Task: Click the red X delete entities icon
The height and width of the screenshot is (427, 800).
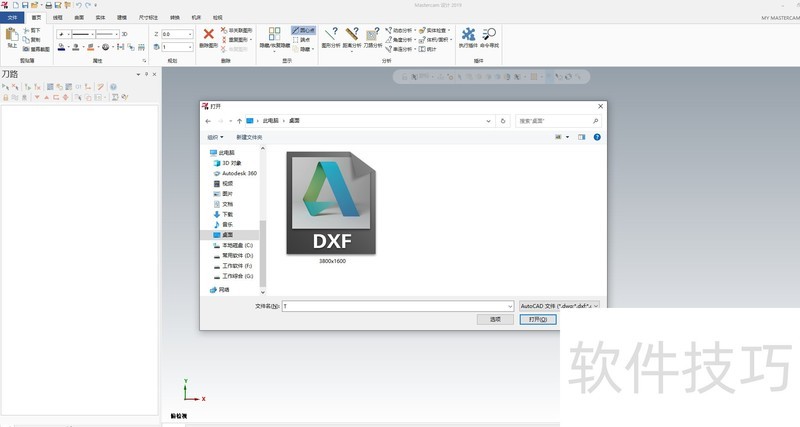Action: pos(208,34)
